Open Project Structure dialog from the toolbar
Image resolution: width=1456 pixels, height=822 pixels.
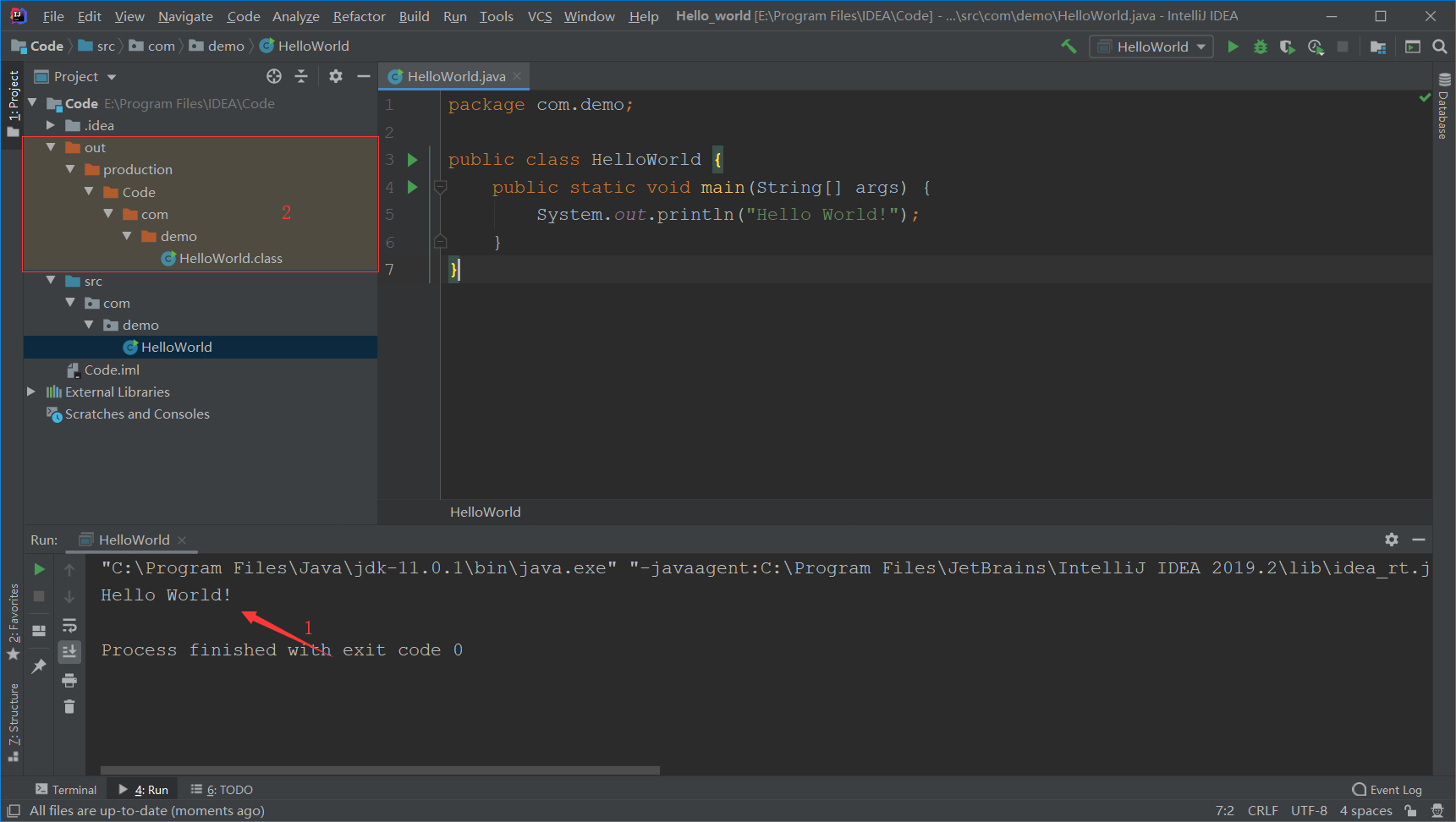point(1378,47)
